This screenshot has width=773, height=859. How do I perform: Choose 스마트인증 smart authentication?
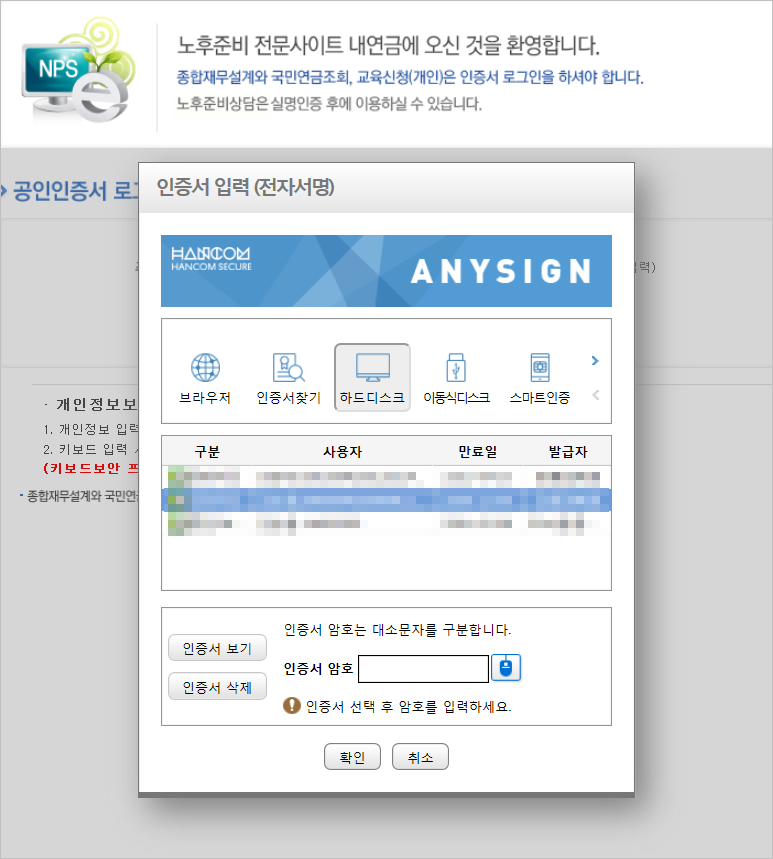point(540,378)
